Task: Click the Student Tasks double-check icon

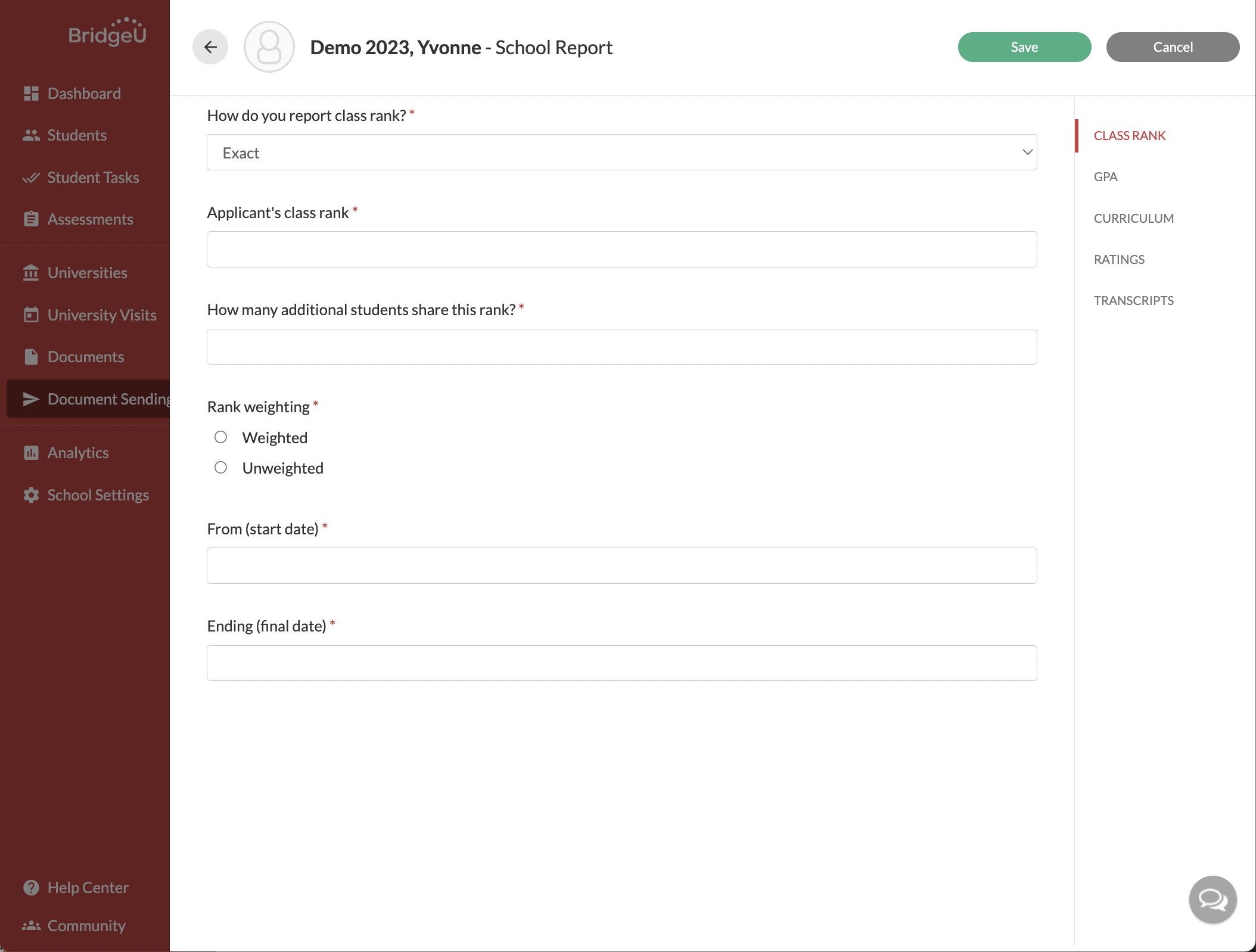Action: tap(31, 178)
